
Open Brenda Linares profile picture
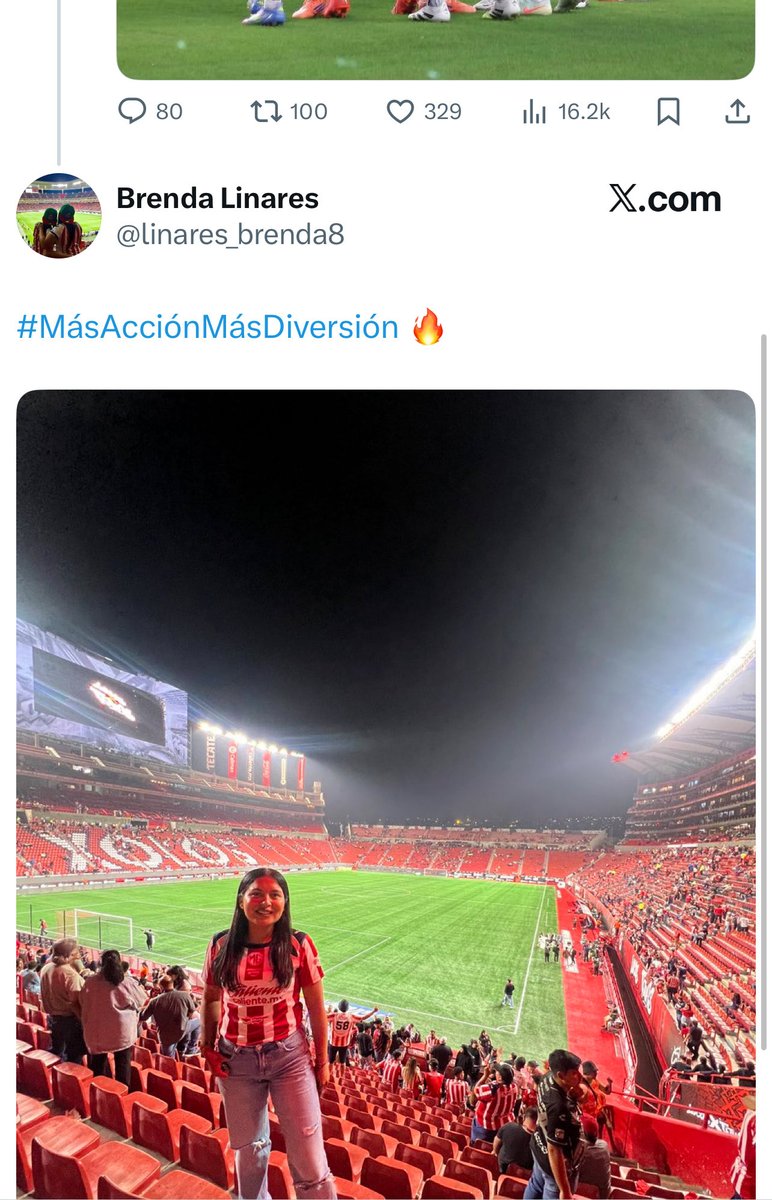pyautogui.click(x=59, y=216)
